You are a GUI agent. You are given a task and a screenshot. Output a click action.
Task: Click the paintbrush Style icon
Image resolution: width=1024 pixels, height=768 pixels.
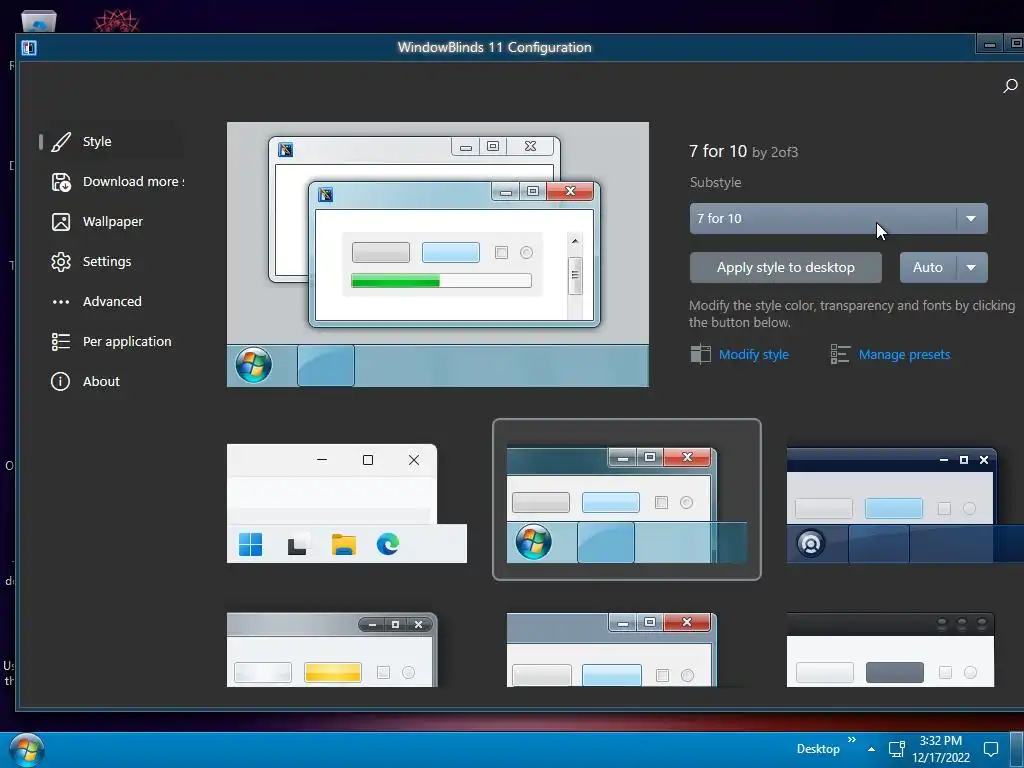tap(61, 142)
